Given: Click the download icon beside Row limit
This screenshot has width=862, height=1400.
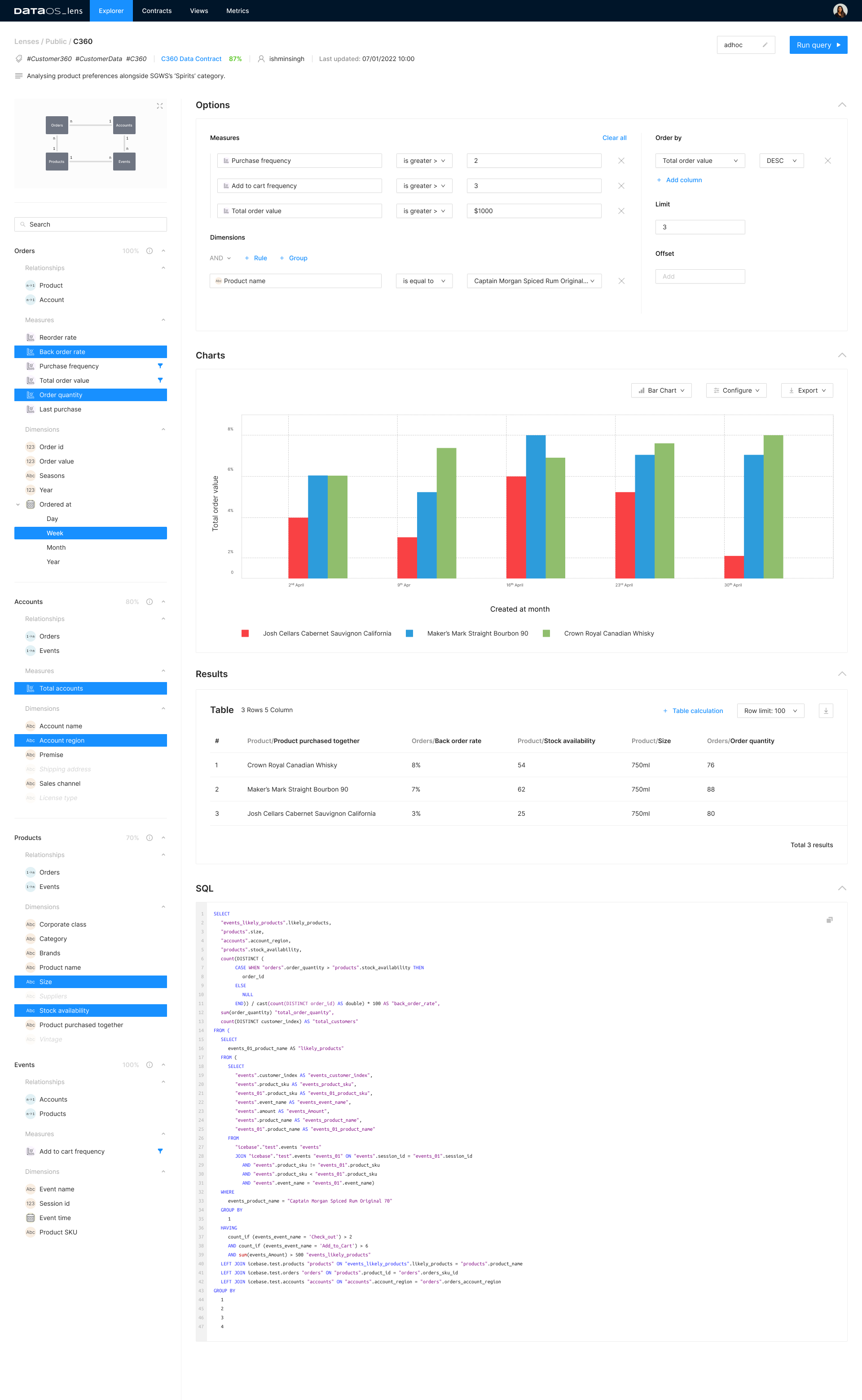Looking at the screenshot, I should point(826,710).
